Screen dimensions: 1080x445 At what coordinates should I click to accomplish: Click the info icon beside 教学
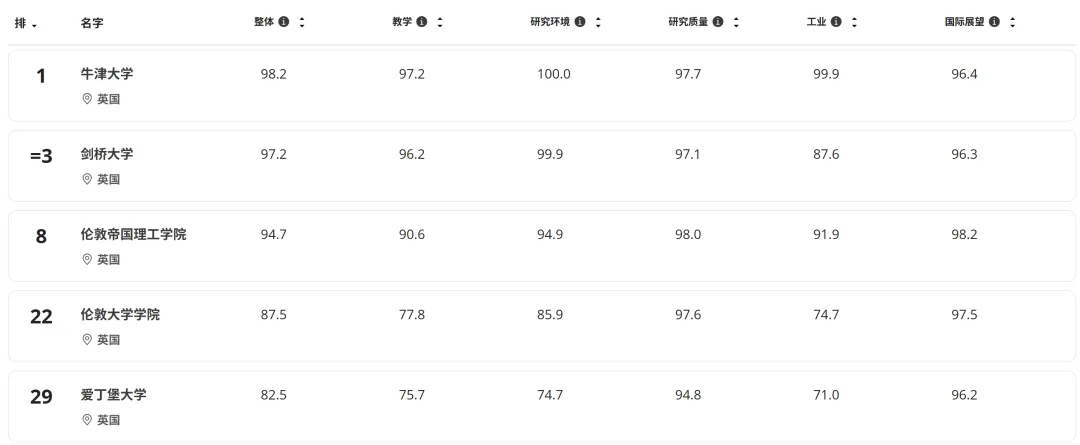(x=422, y=22)
